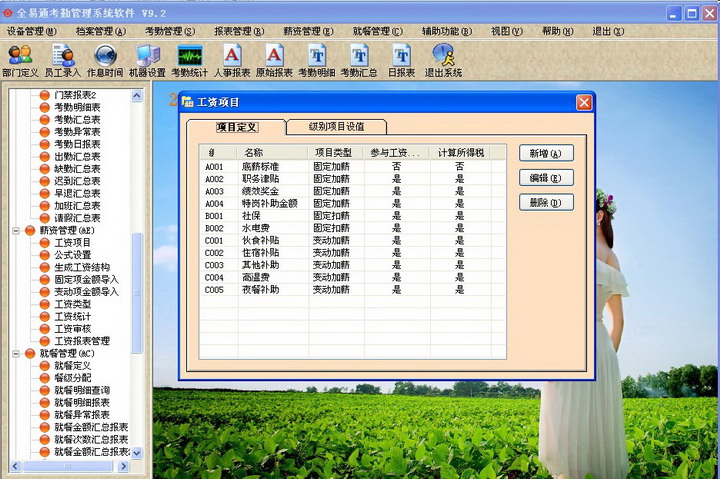Select row B001 社保
Image resolution: width=720 pixels, height=479 pixels.
[x=353, y=216]
